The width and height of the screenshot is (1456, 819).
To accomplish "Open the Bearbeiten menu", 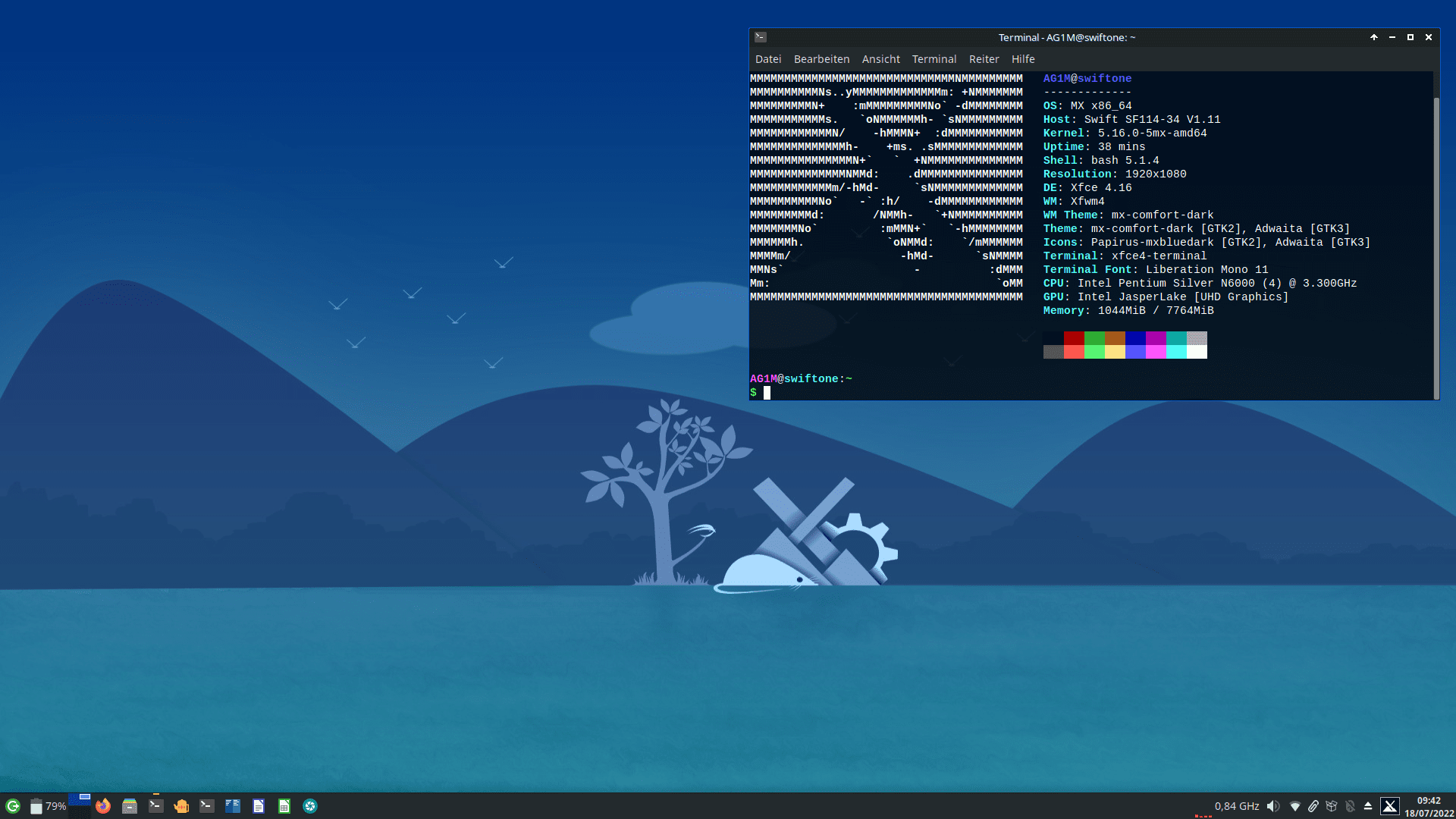I will (821, 59).
